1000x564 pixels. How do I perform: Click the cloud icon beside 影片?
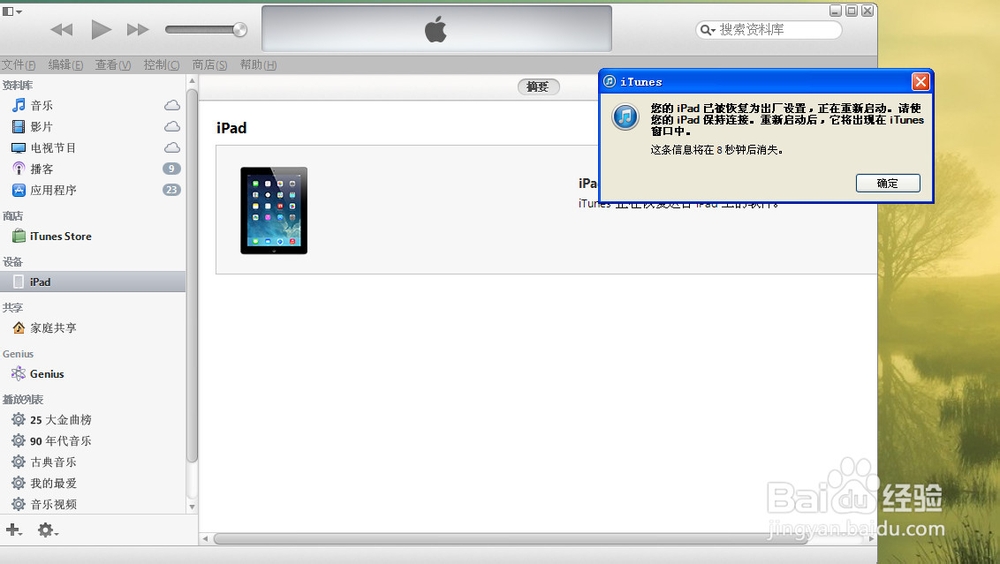point(172,126)
